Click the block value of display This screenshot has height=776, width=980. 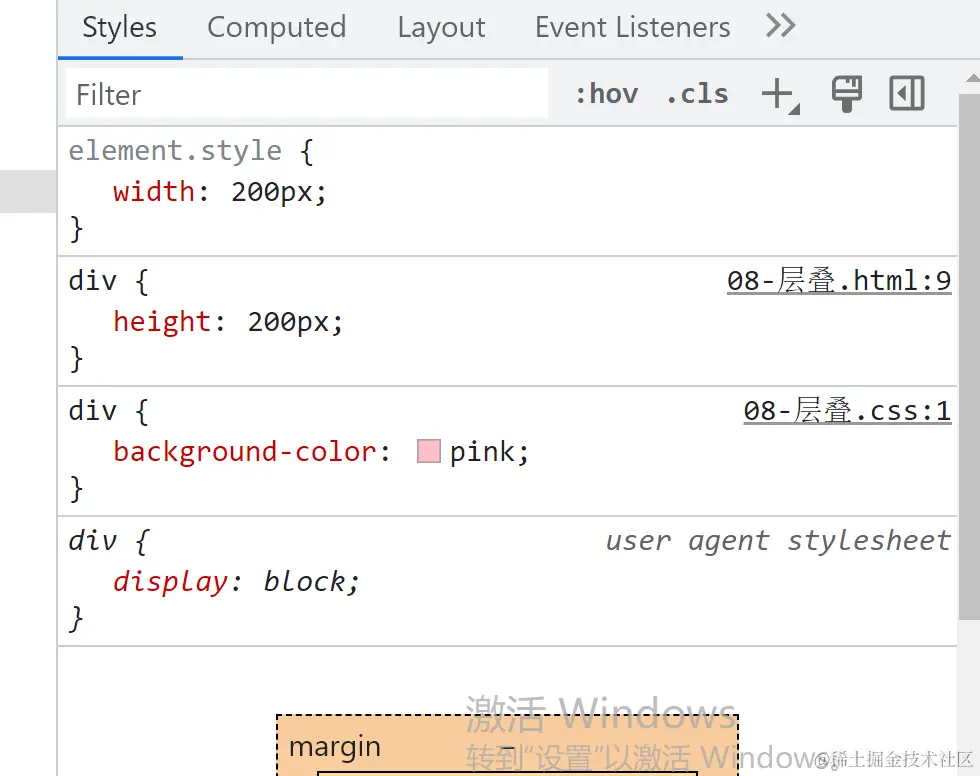304,582
